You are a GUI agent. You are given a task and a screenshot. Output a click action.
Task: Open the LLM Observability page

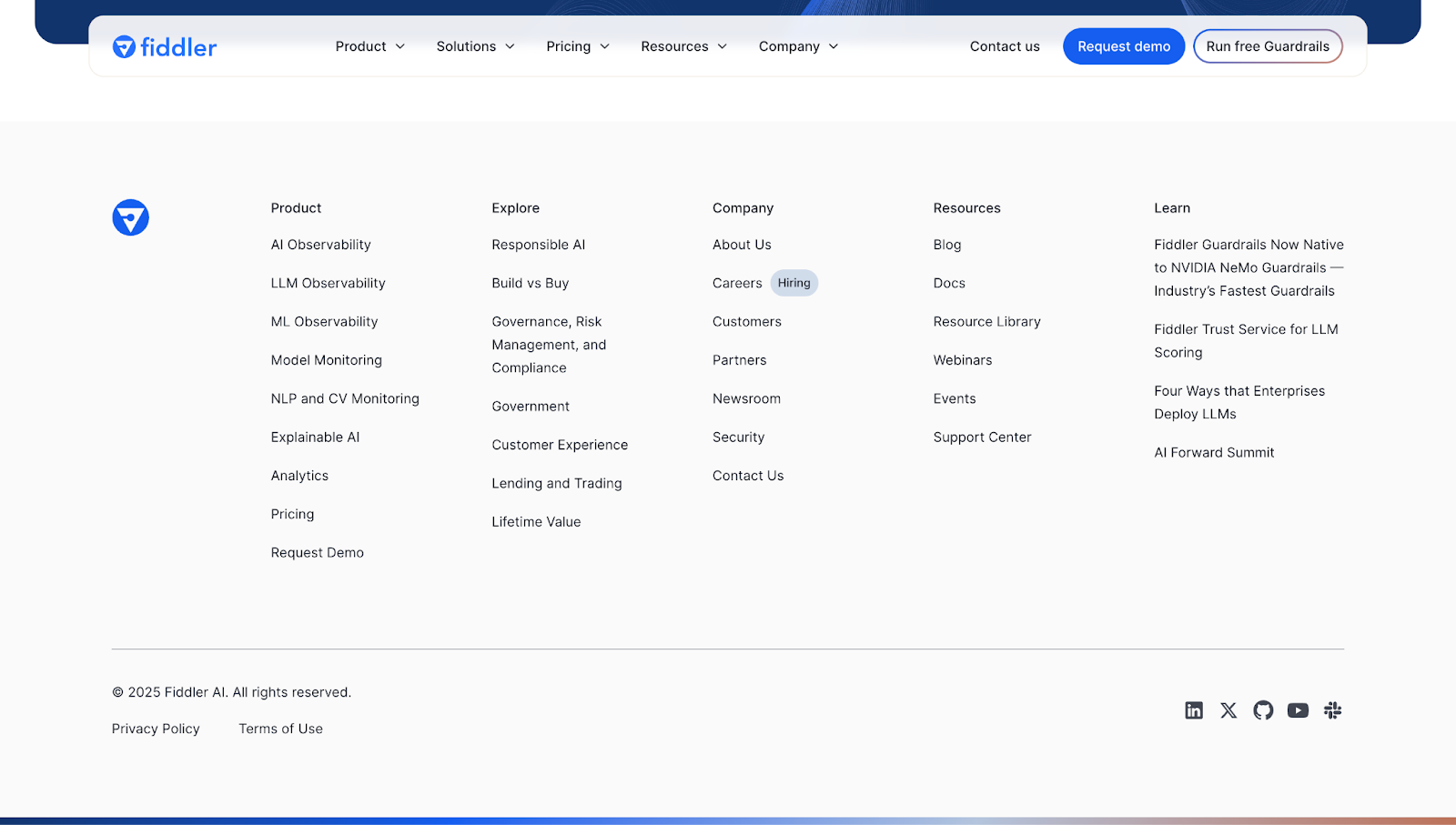pos(328,283)
